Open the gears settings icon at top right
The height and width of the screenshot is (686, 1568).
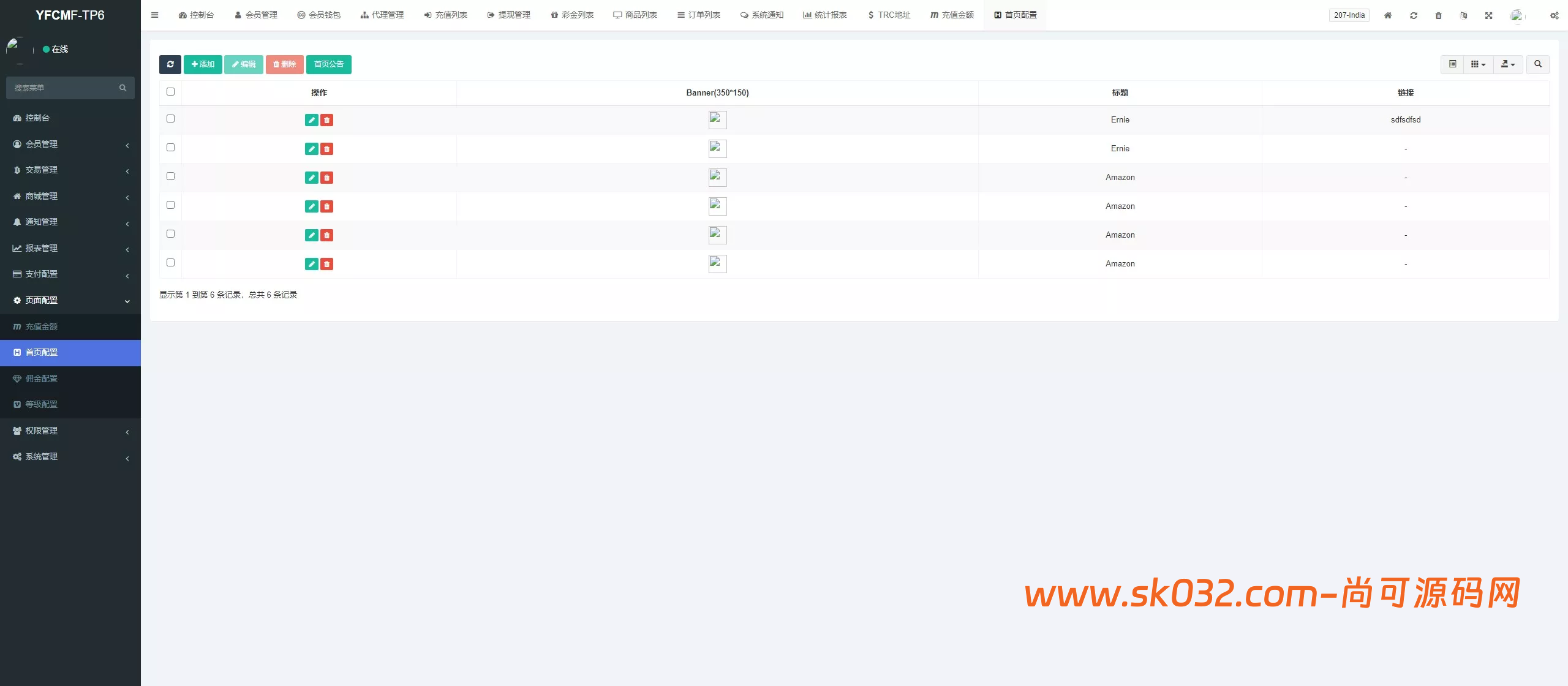1554,15
